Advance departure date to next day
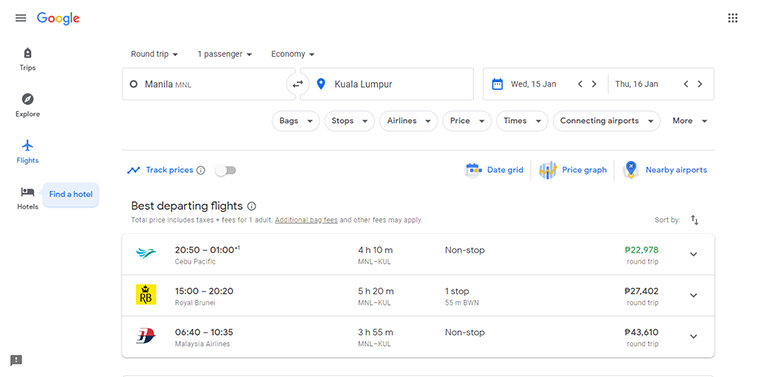 tap(594, 84)
